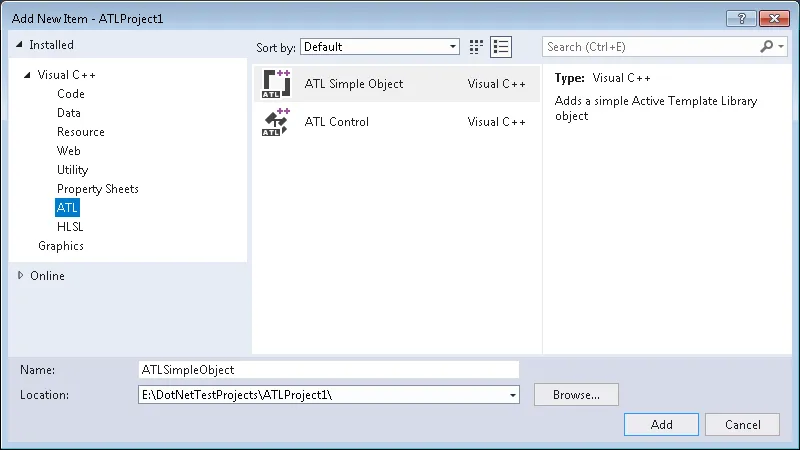Click the Search (Ctrl+E) box
800x450 pixels.
(650, 47)
